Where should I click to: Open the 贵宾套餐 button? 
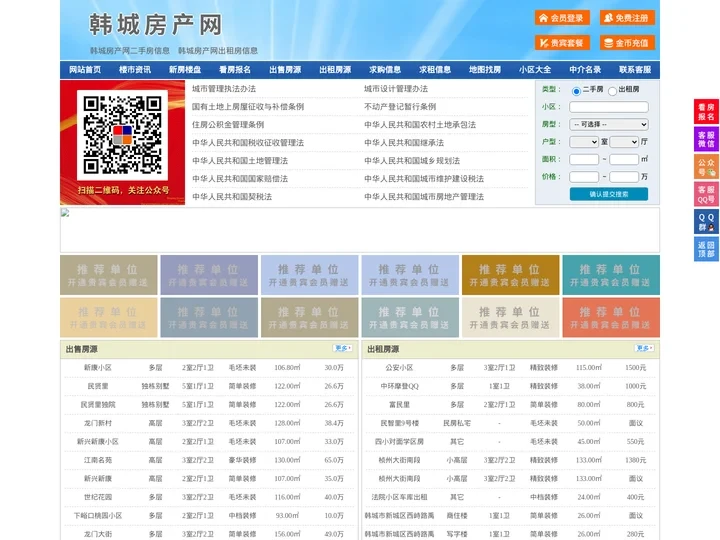click(562, 43)
